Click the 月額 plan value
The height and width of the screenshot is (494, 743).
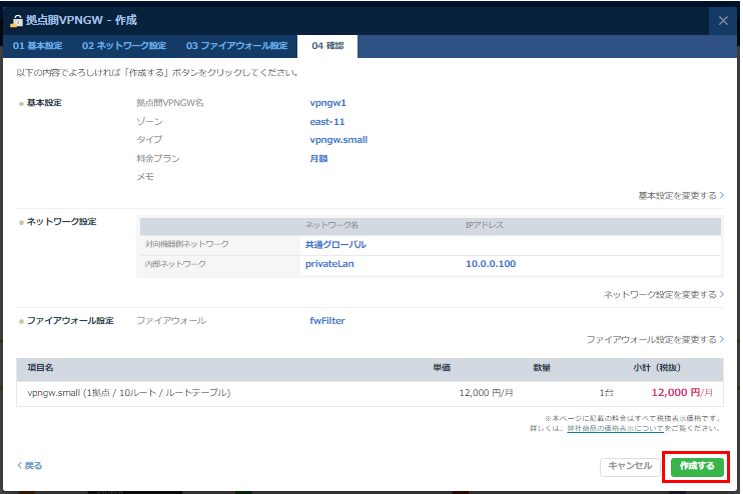pos(318,159)
